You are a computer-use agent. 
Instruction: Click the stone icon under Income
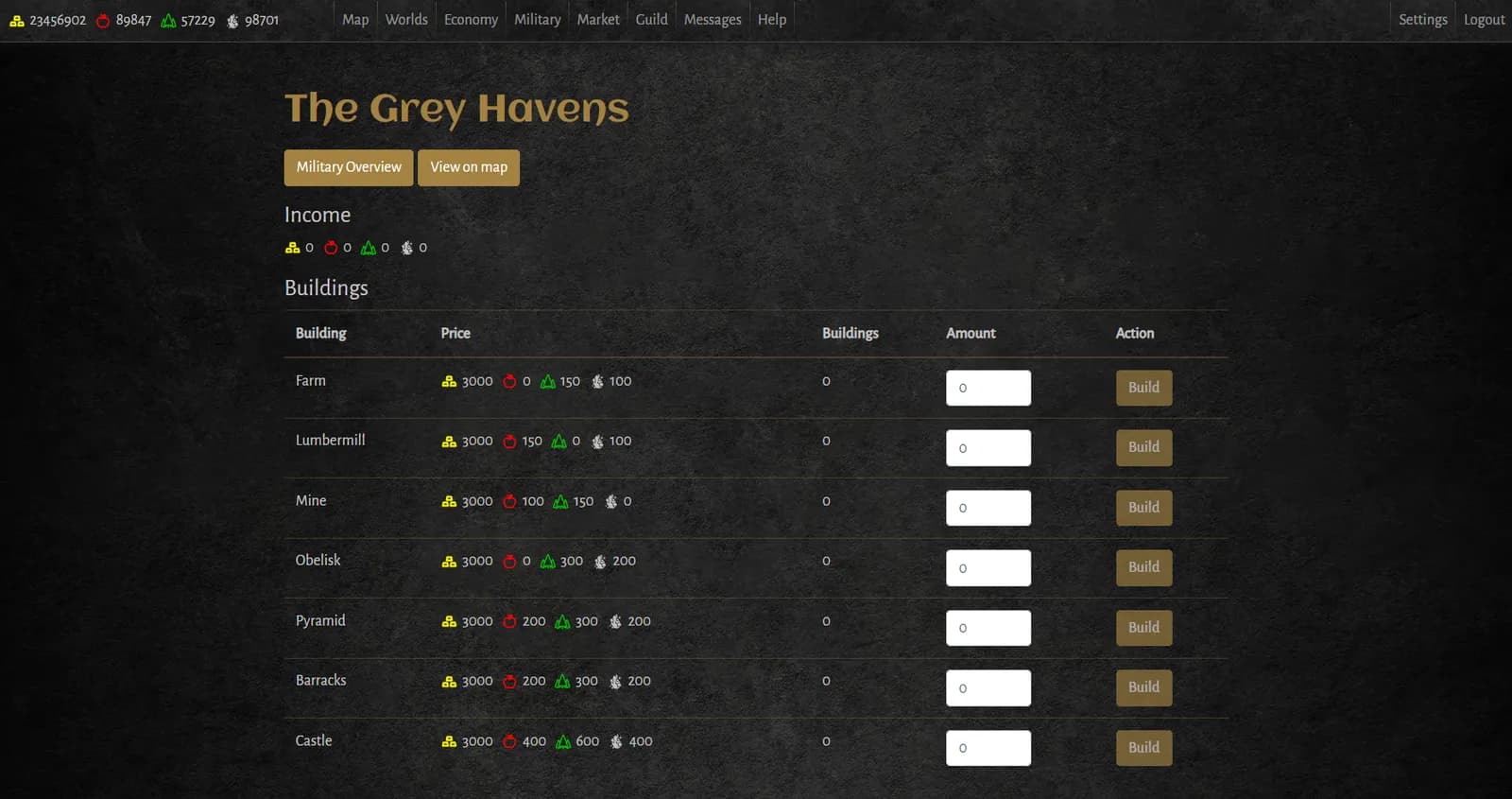(407, 248)
